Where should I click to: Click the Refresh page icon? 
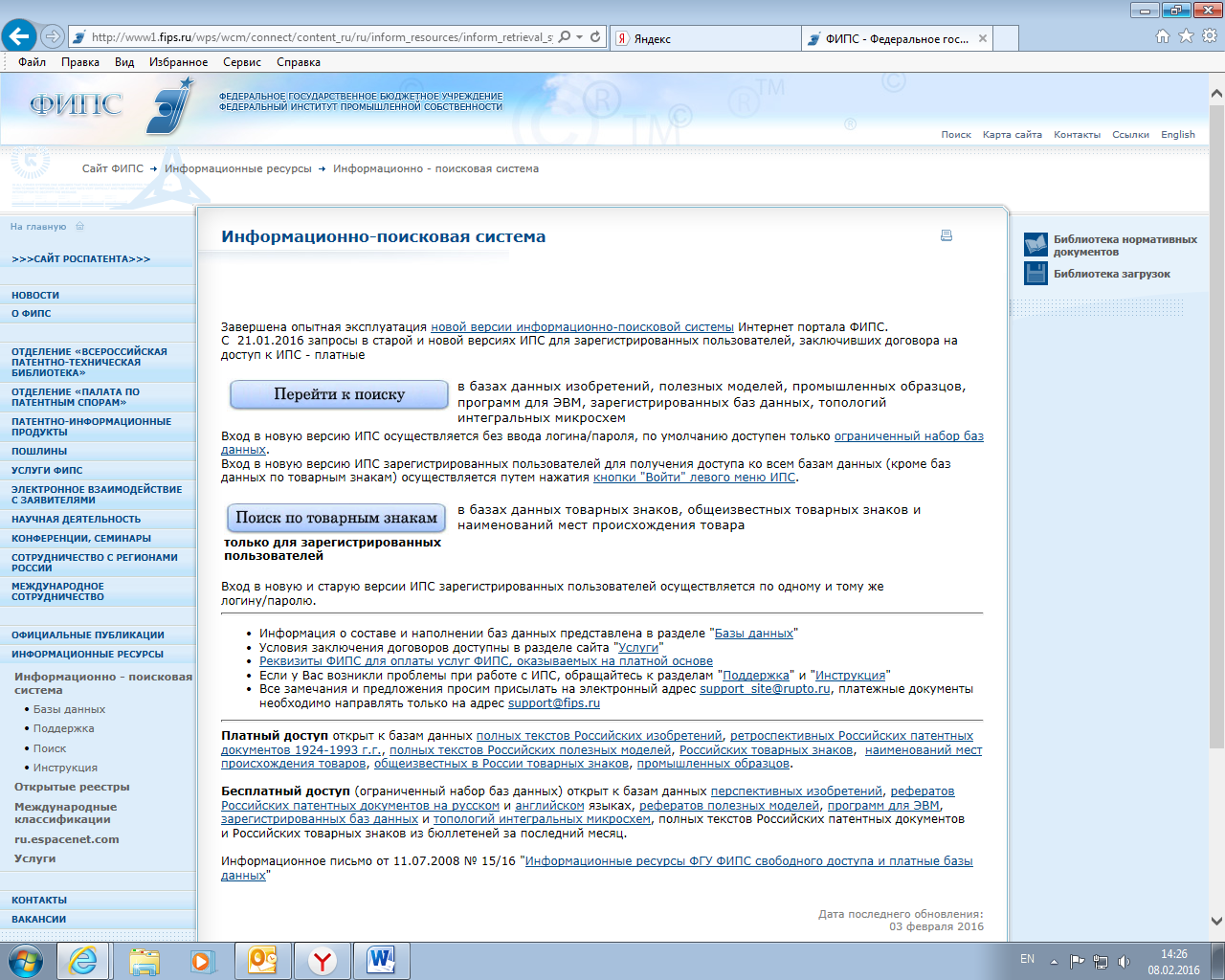[595, 36]
